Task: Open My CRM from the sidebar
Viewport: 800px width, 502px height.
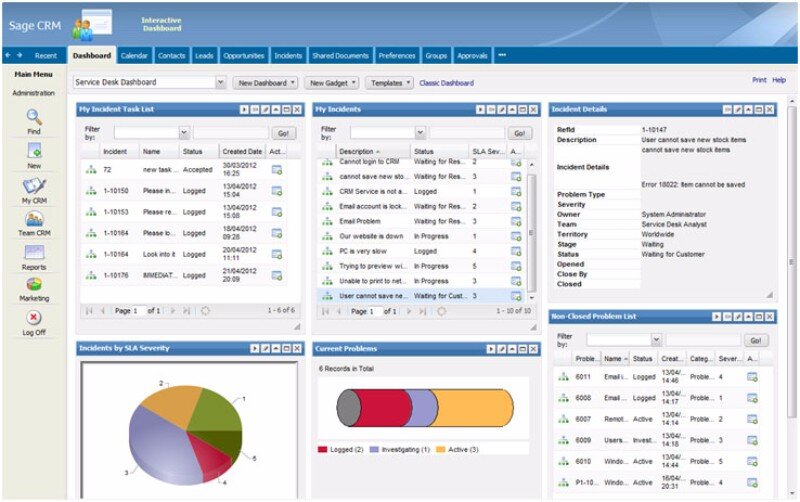Action: [x=34, y=186]
